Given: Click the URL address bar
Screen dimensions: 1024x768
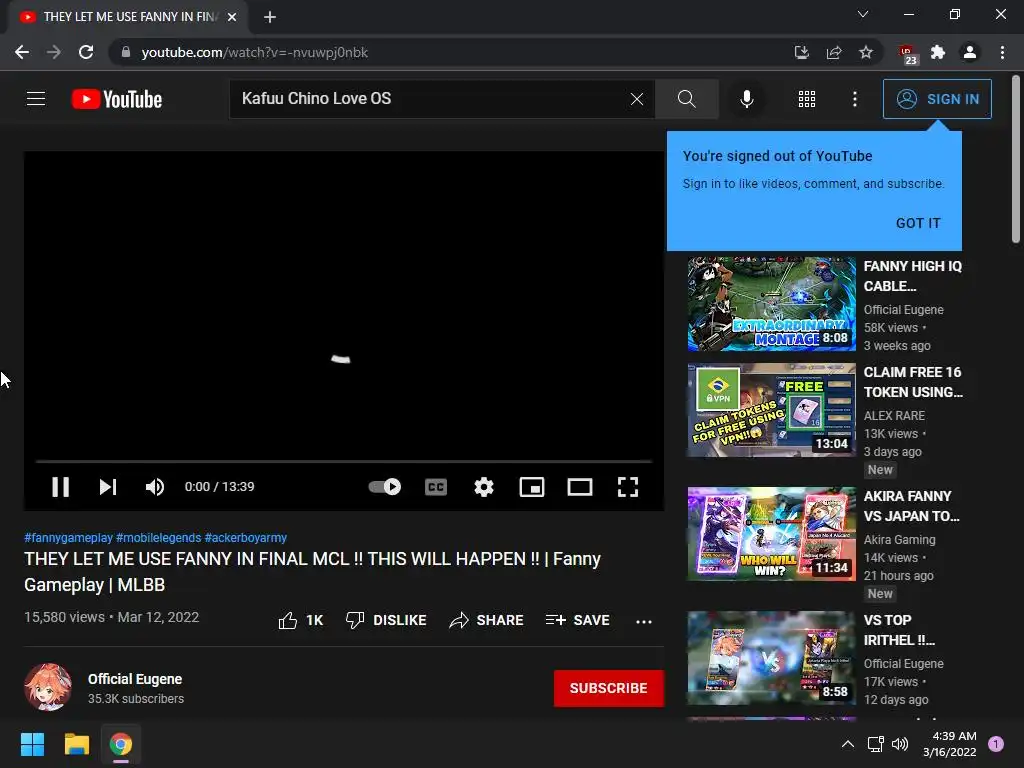Looking at the screenshot, I should click(451, 52).
